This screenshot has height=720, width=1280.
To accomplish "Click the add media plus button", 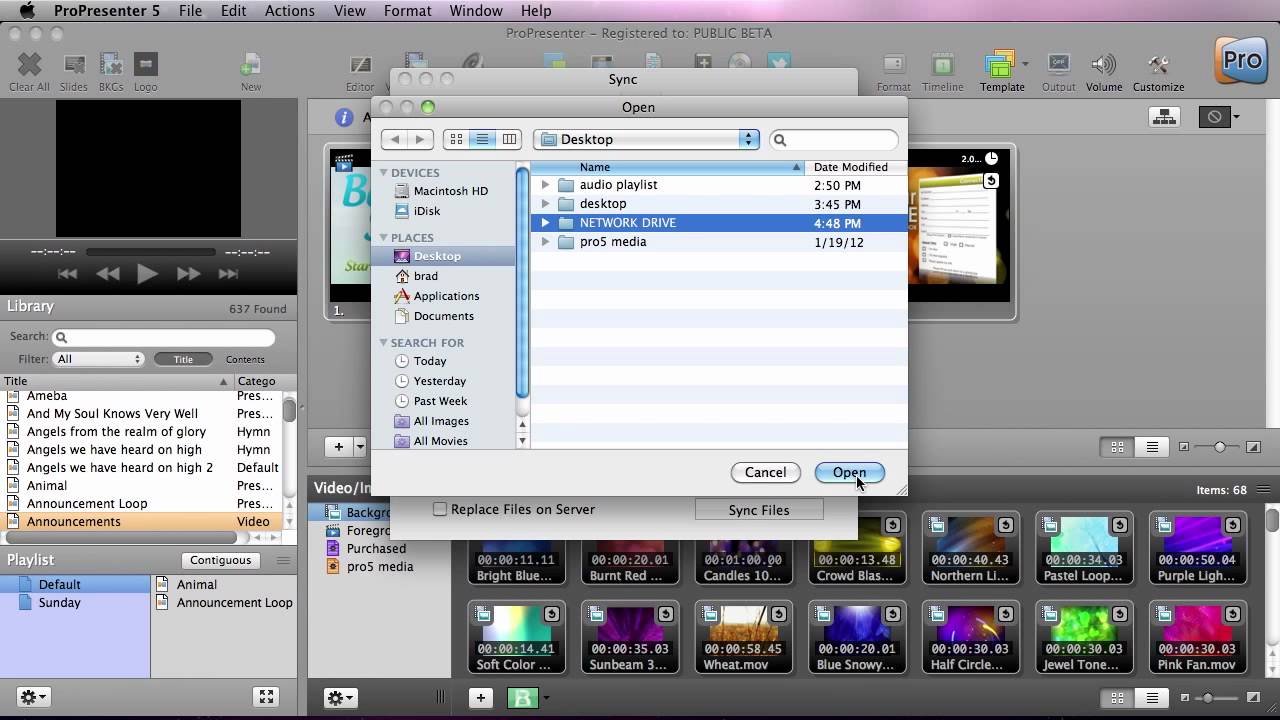I will [x=481, y=698].
